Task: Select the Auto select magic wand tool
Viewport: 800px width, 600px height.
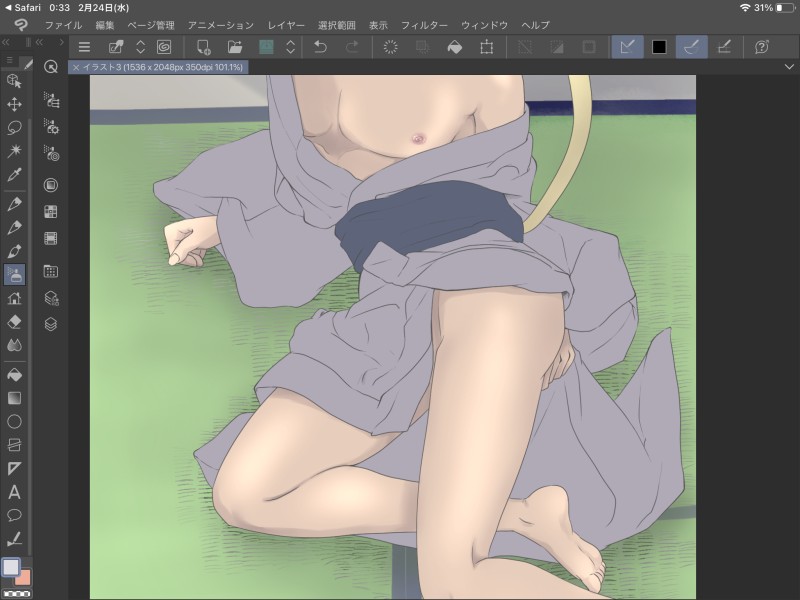Action: tap(14, 151)
